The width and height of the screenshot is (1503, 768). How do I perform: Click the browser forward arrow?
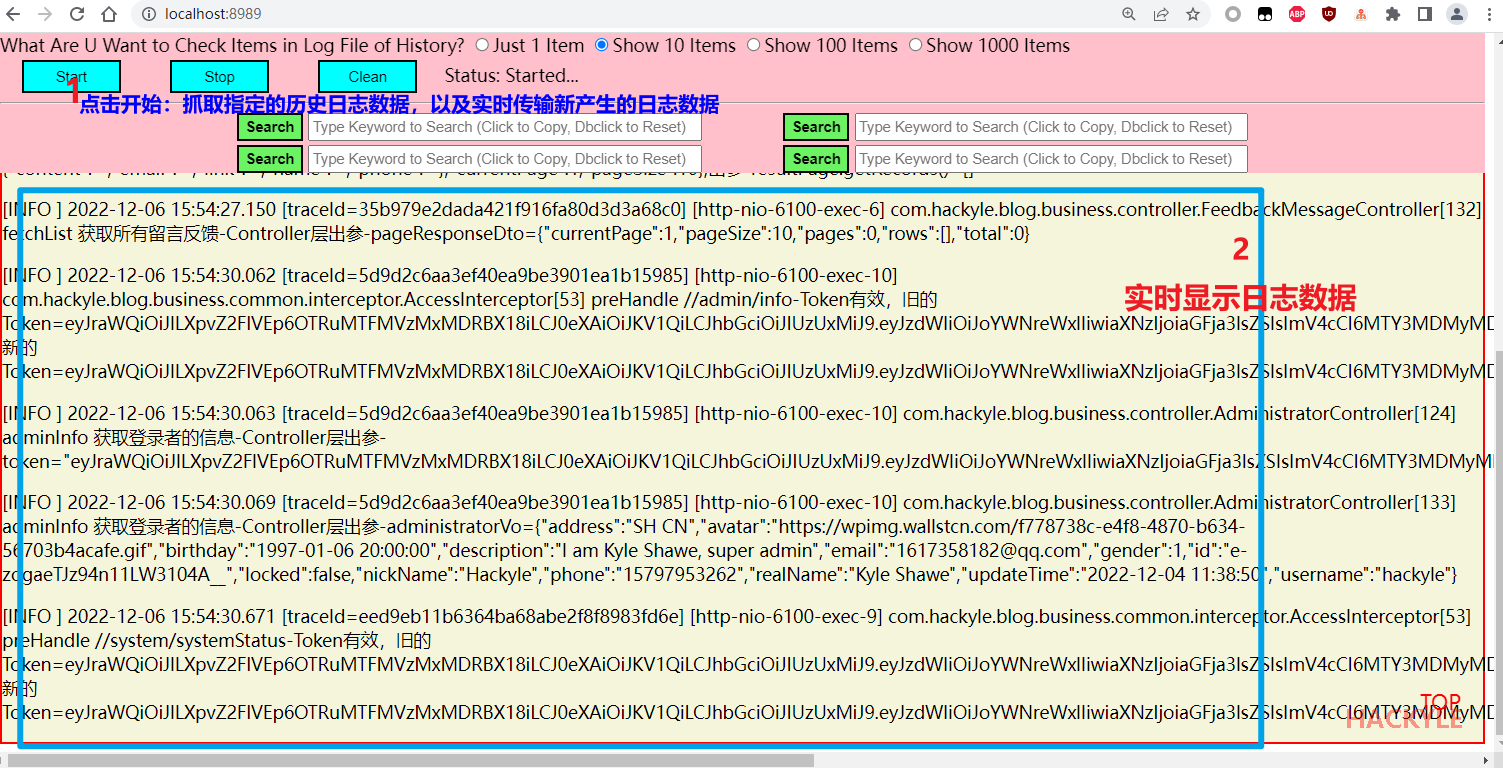45,14
